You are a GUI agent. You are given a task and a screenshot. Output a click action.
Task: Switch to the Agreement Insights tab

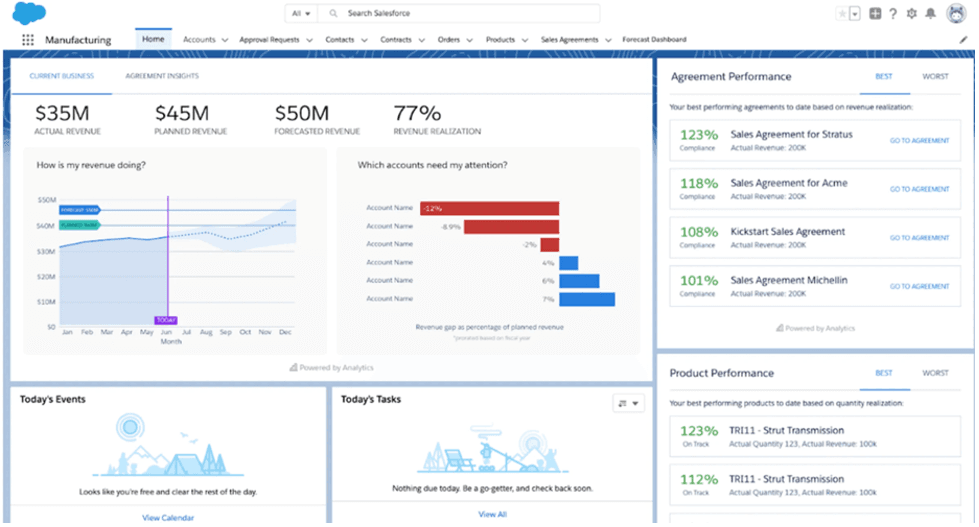(x=161, y=76)
